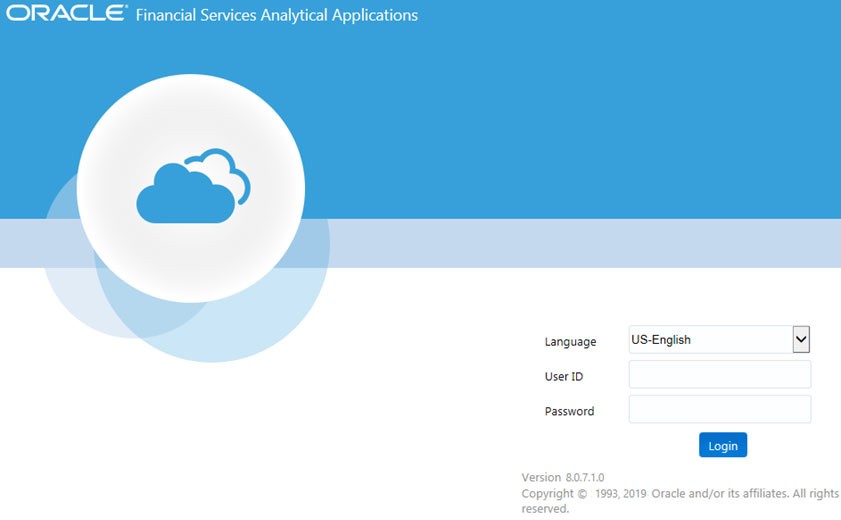Click the Oracle affiliates copyright notice
This screenshot has height=520, width=841.
click(x=680, y=501)
